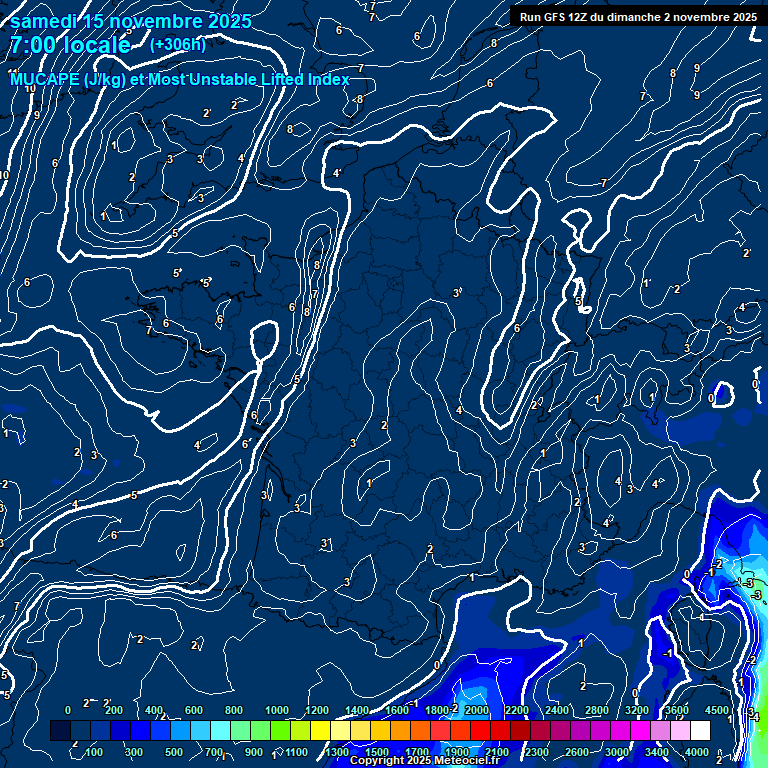Click the 4500 label above the legend
This screenshot has height=768, width=768.
[x=717, y=710]
